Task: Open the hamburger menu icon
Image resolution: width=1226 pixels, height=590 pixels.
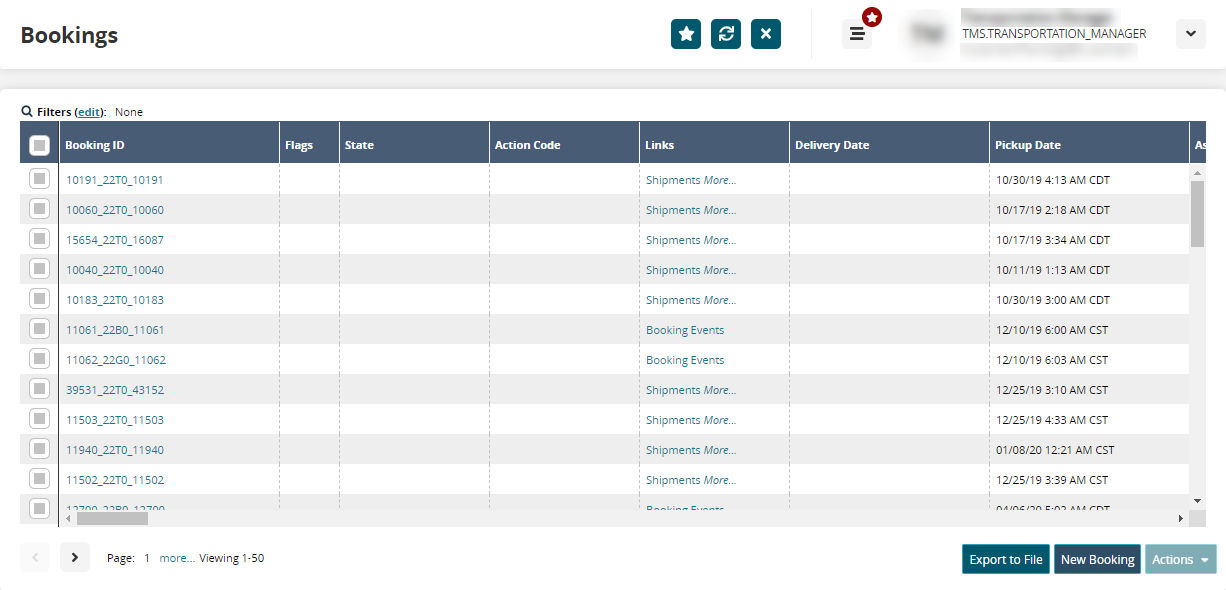Action: click(x=857, y=34)
